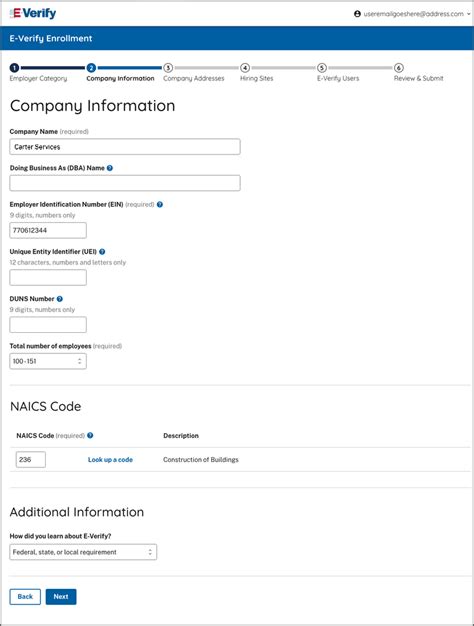Click the Doing Business As name field
Viewport: 474px width, 626px height.
125,183
